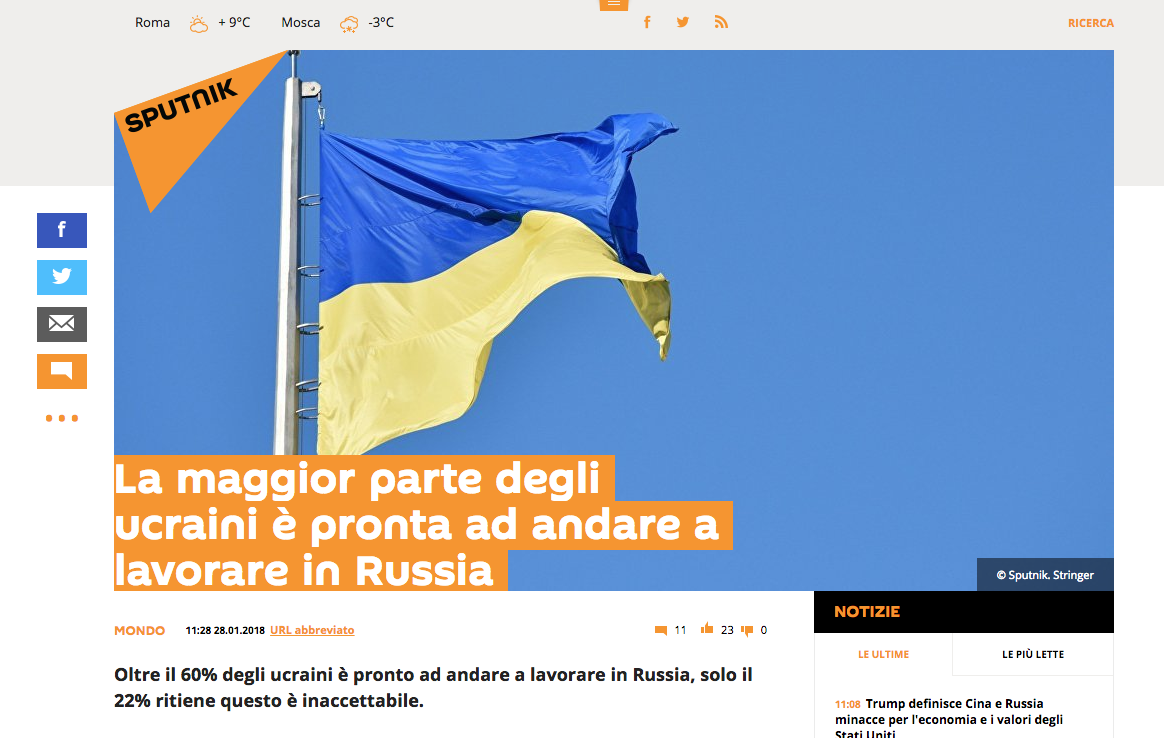The image size is (1164, 738).
Task: Click the URL abbreviato link
Action: coord(312,630)
